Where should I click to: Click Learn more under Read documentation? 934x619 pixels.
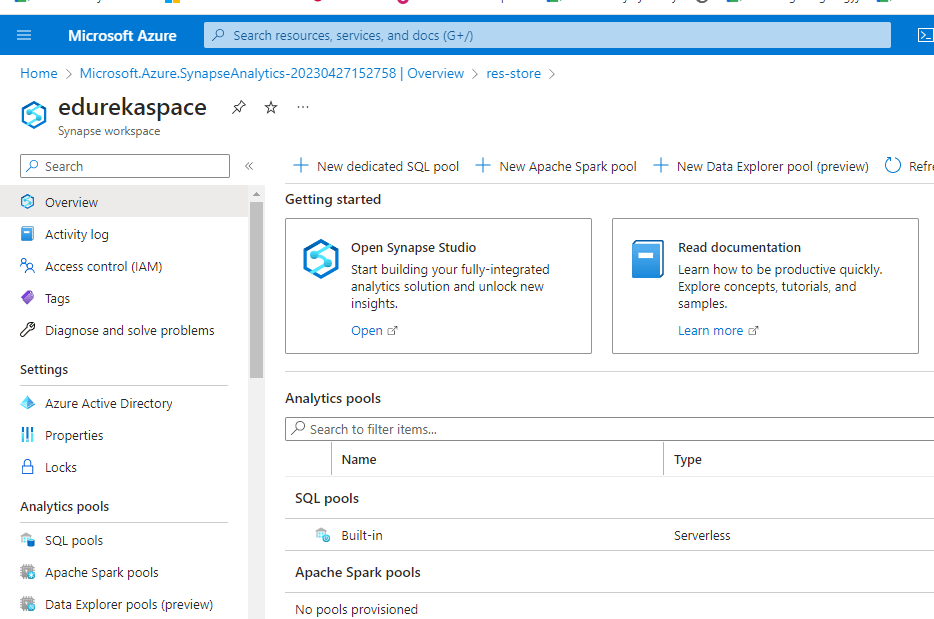(711, 330)
